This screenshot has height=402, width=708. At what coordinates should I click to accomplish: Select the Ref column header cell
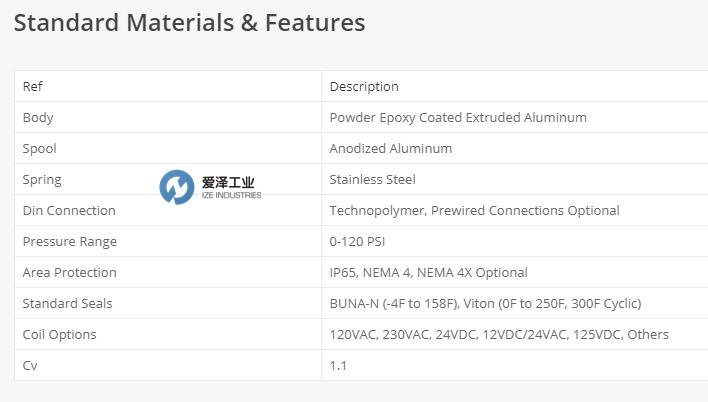(x=33, y=87)
